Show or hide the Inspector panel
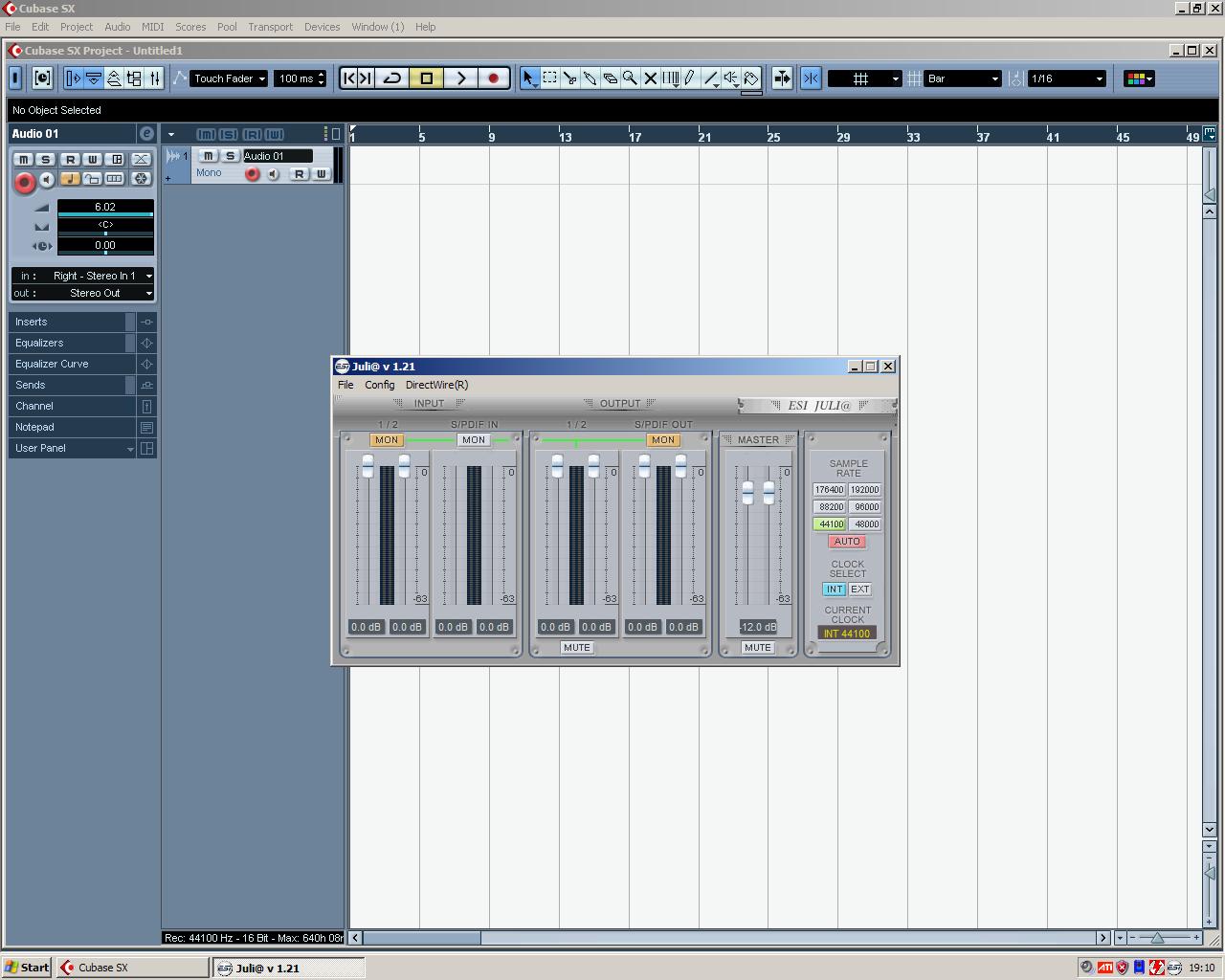The height and width of the screenshot is (980, 1225). [x=73, y=78]
